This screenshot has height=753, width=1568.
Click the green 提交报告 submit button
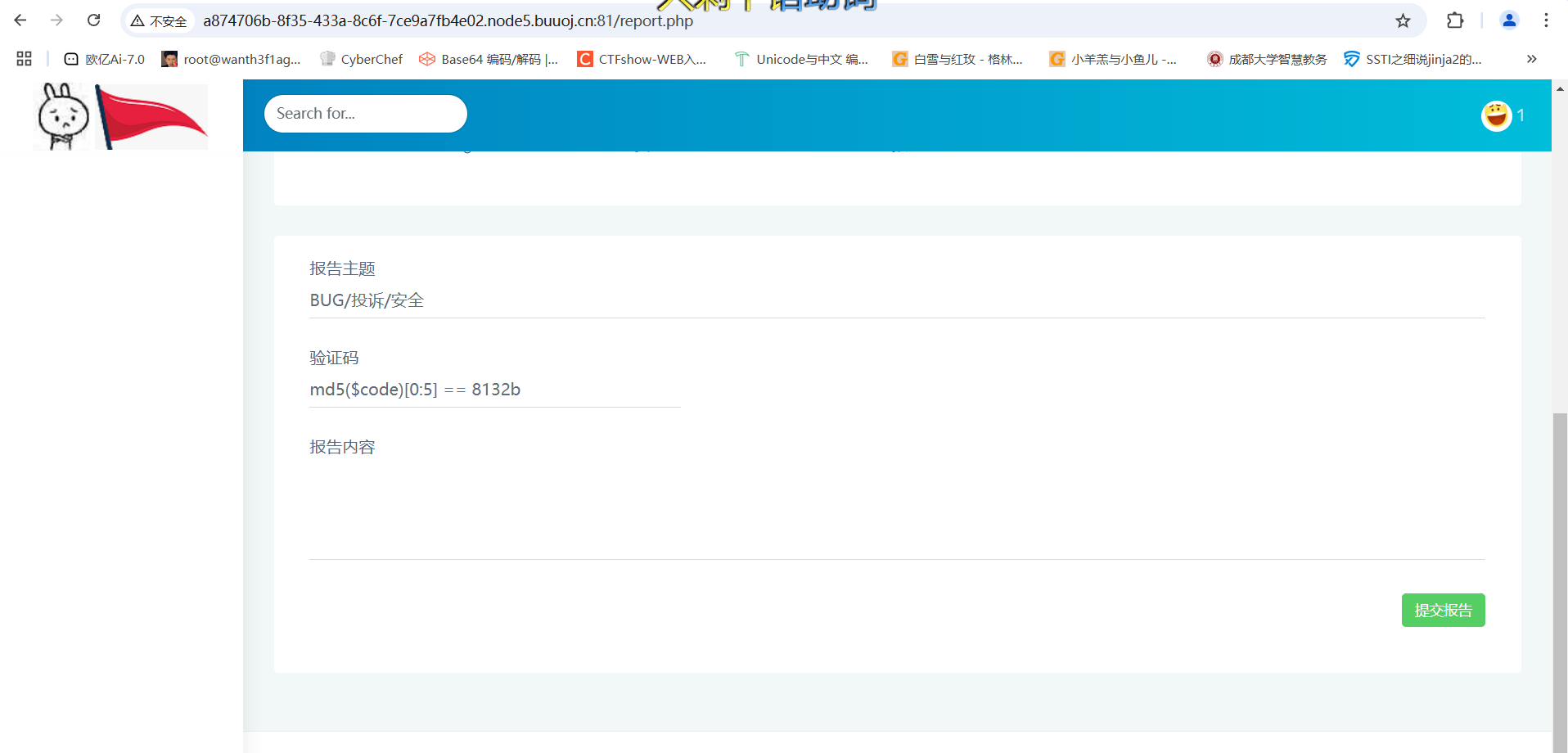click(1443, 610)
